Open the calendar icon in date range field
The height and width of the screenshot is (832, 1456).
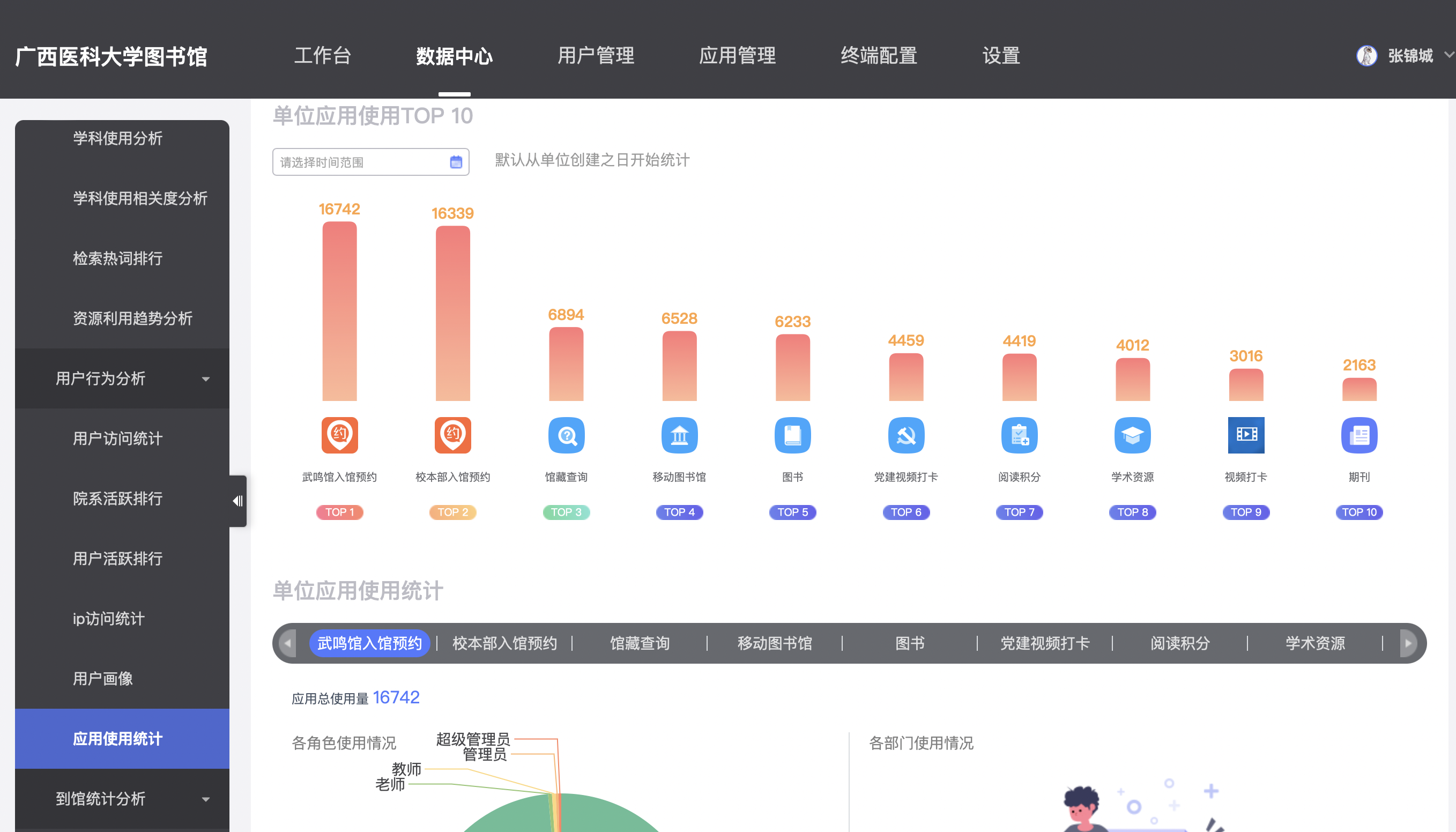point(456,162)
